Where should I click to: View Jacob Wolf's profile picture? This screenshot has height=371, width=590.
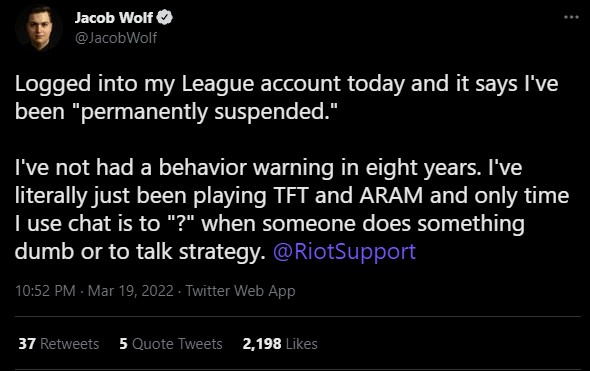point(39,29)
